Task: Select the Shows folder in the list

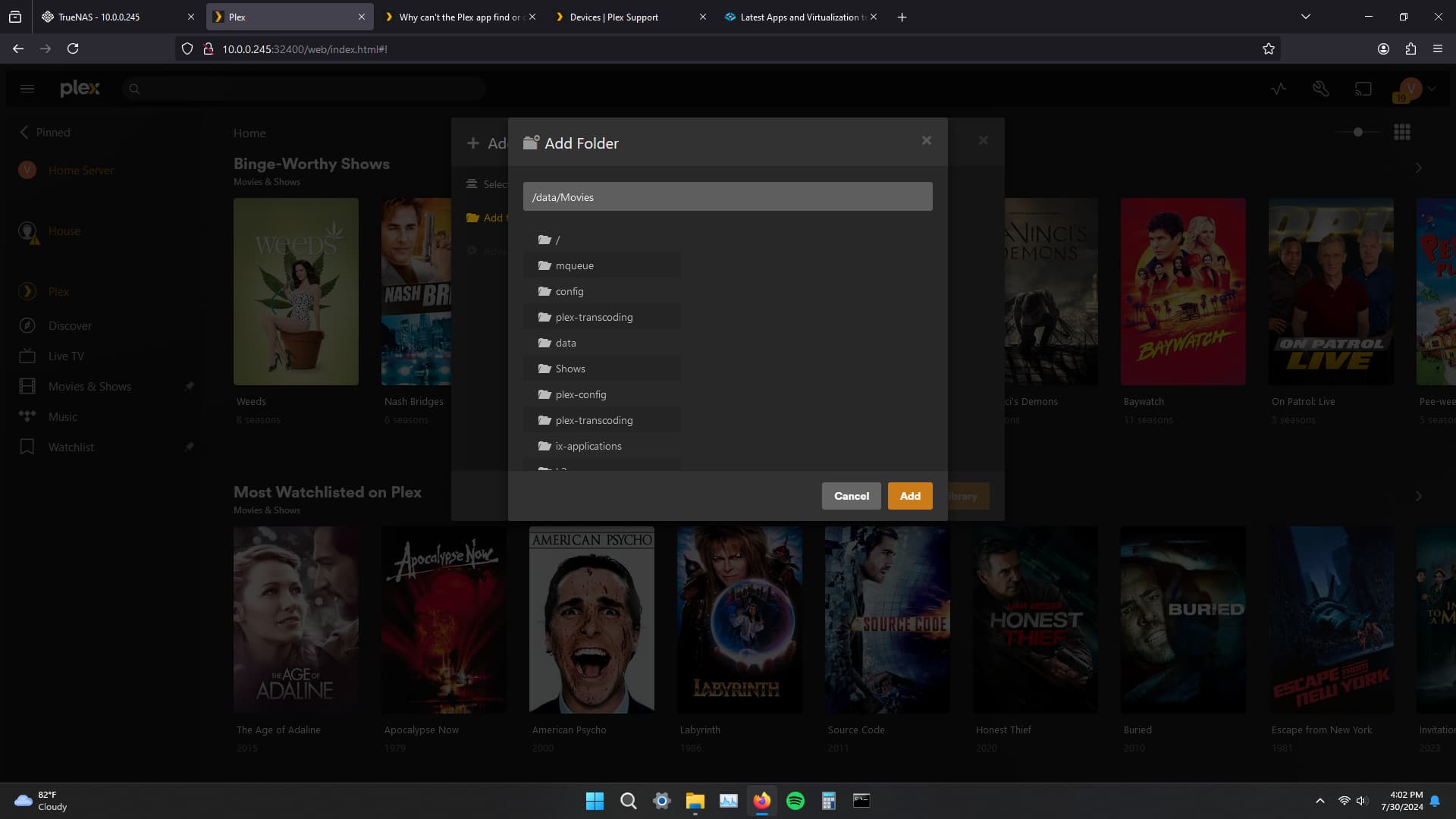Action: pos(570,369)
